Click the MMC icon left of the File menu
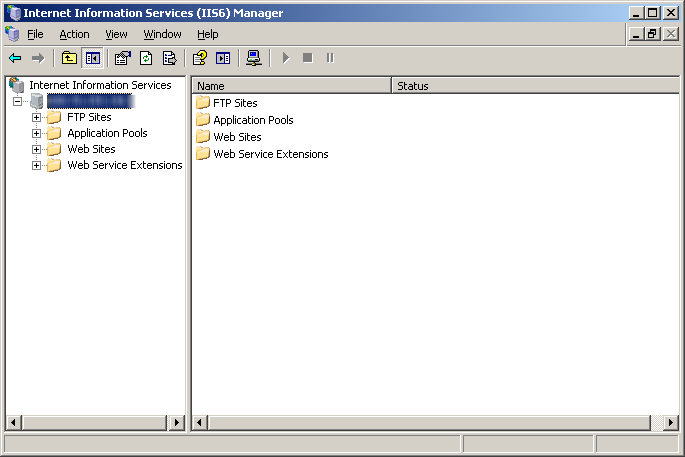Viewport: 685px width, 457px height. point(13,34)
